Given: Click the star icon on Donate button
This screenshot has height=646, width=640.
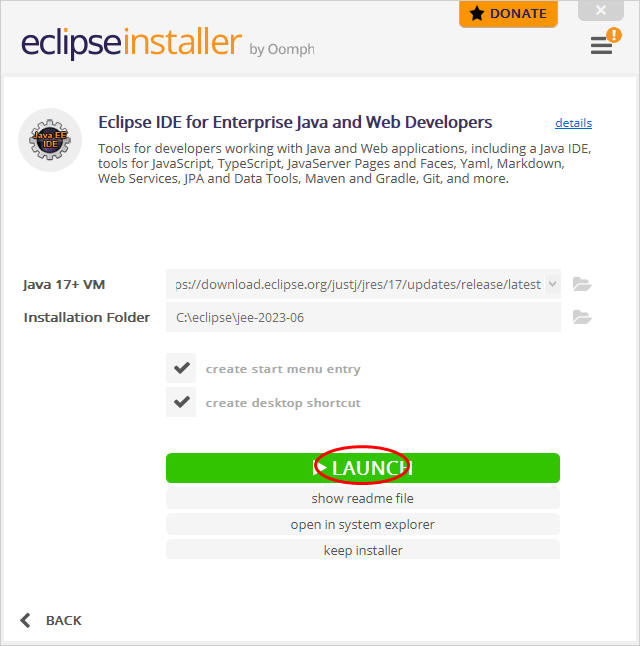Looking at the screenshot, I should coord(477,14).
